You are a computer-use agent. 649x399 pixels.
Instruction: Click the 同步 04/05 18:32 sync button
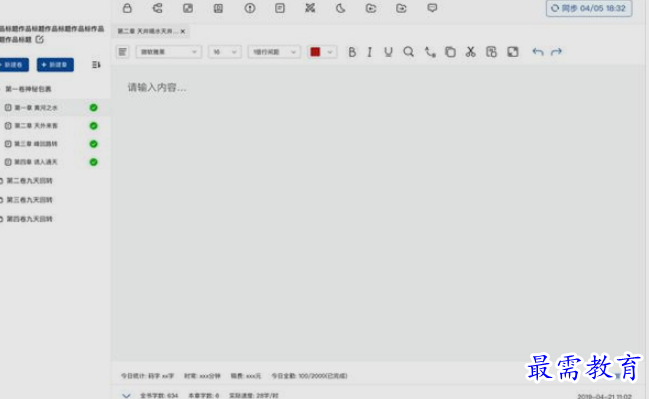coord(589,8)
